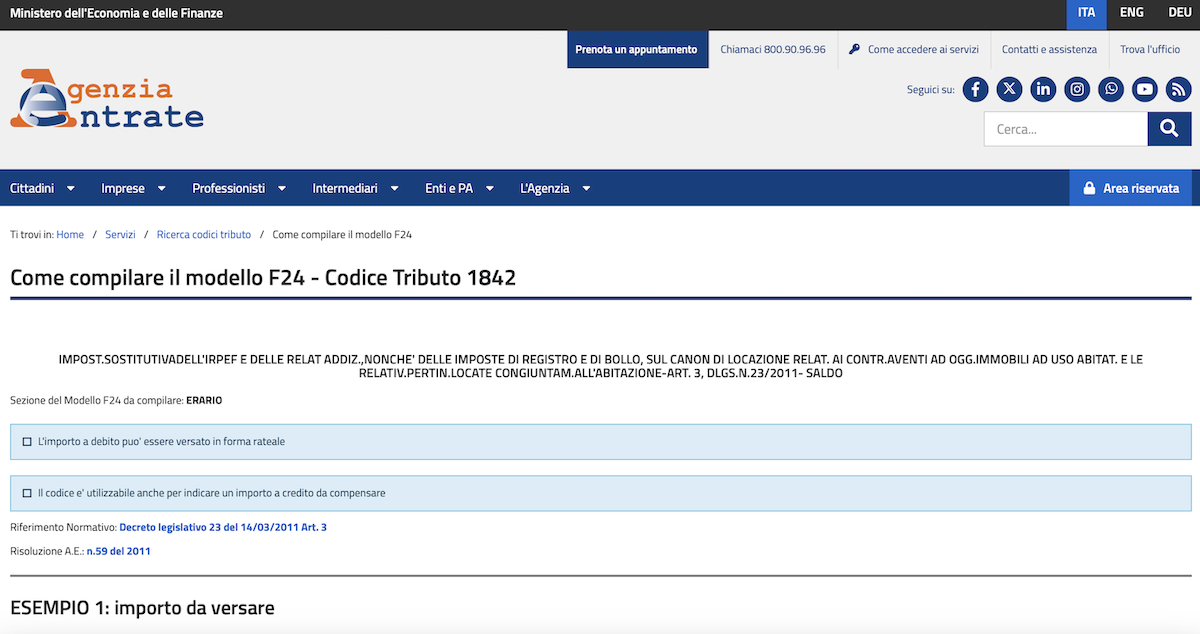Switch language to ENG

coord(1132,14)
